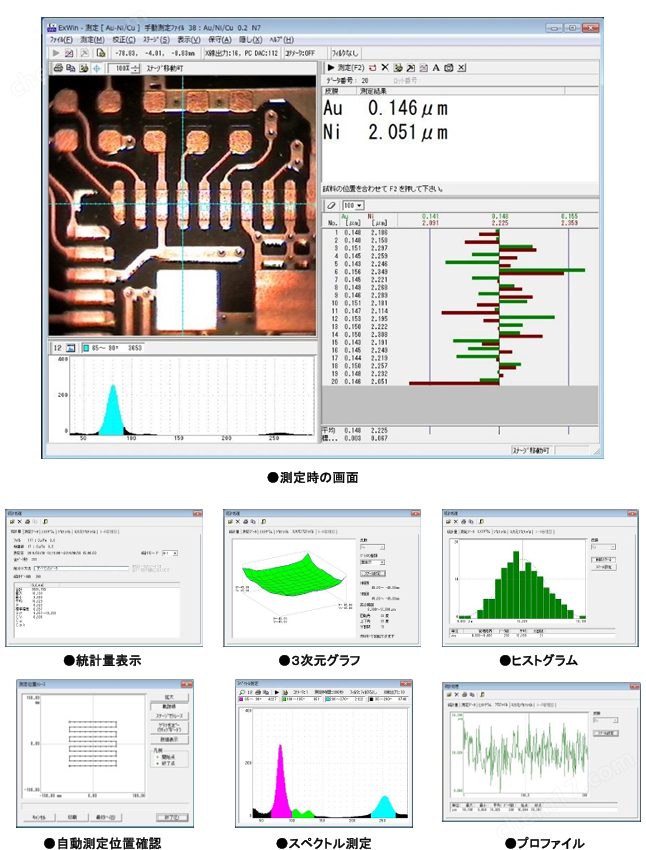This screenshot has height=850, width=646.
Task: Click the Ni 2.051 μm result readout
Action: 385,132
